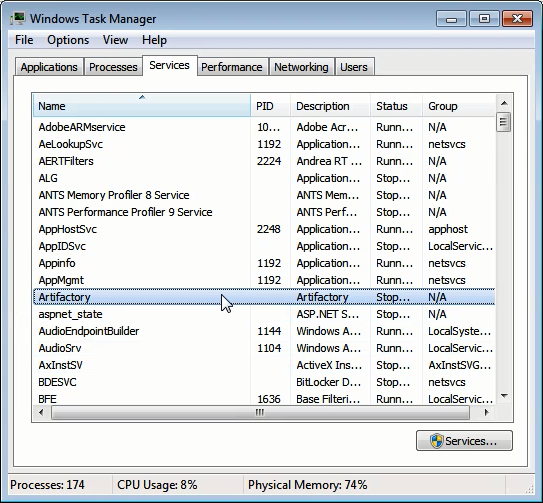
Task: Click the vertical scrollbar down arrow
Action: coord(504,395)
